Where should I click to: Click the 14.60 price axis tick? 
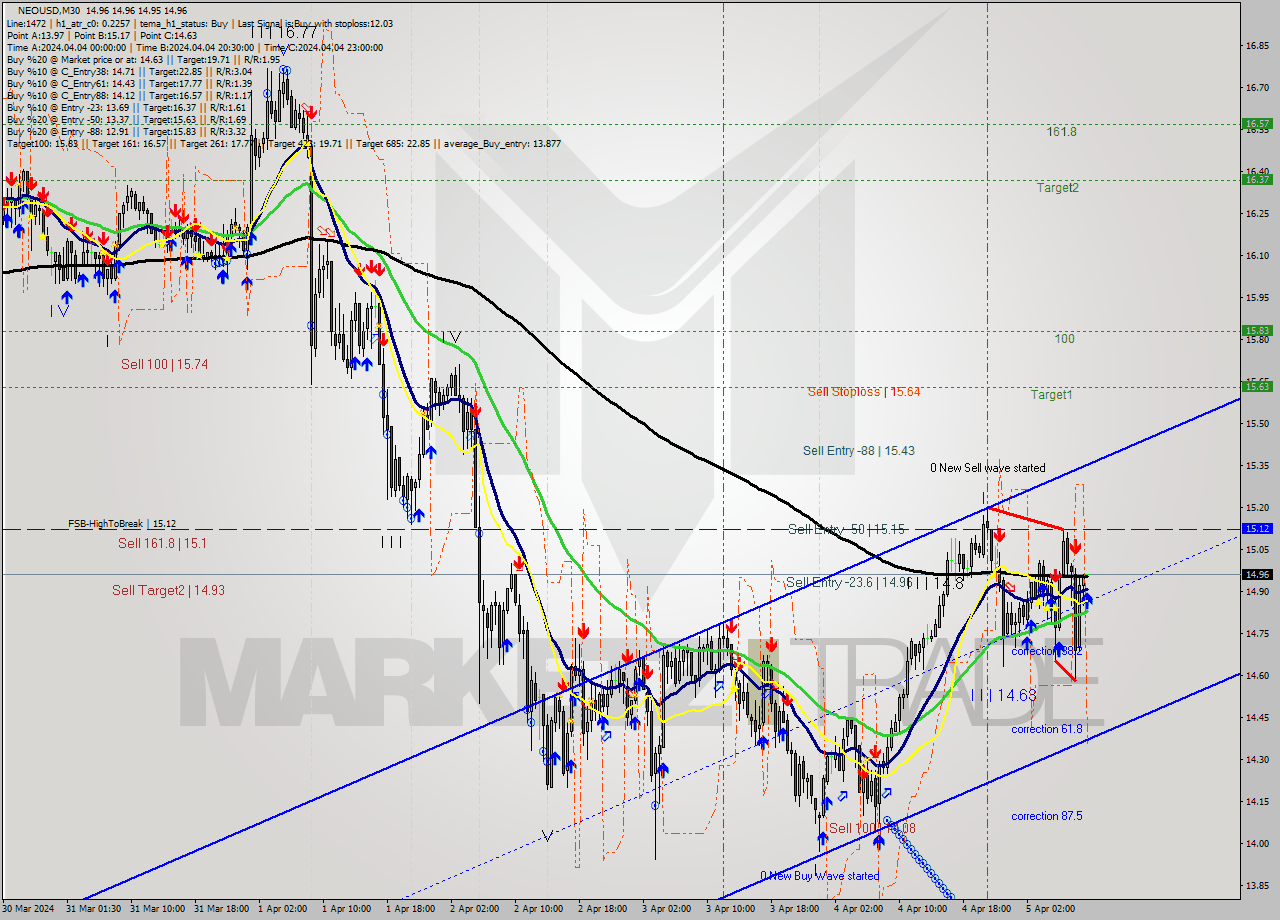coord(1257,675)
